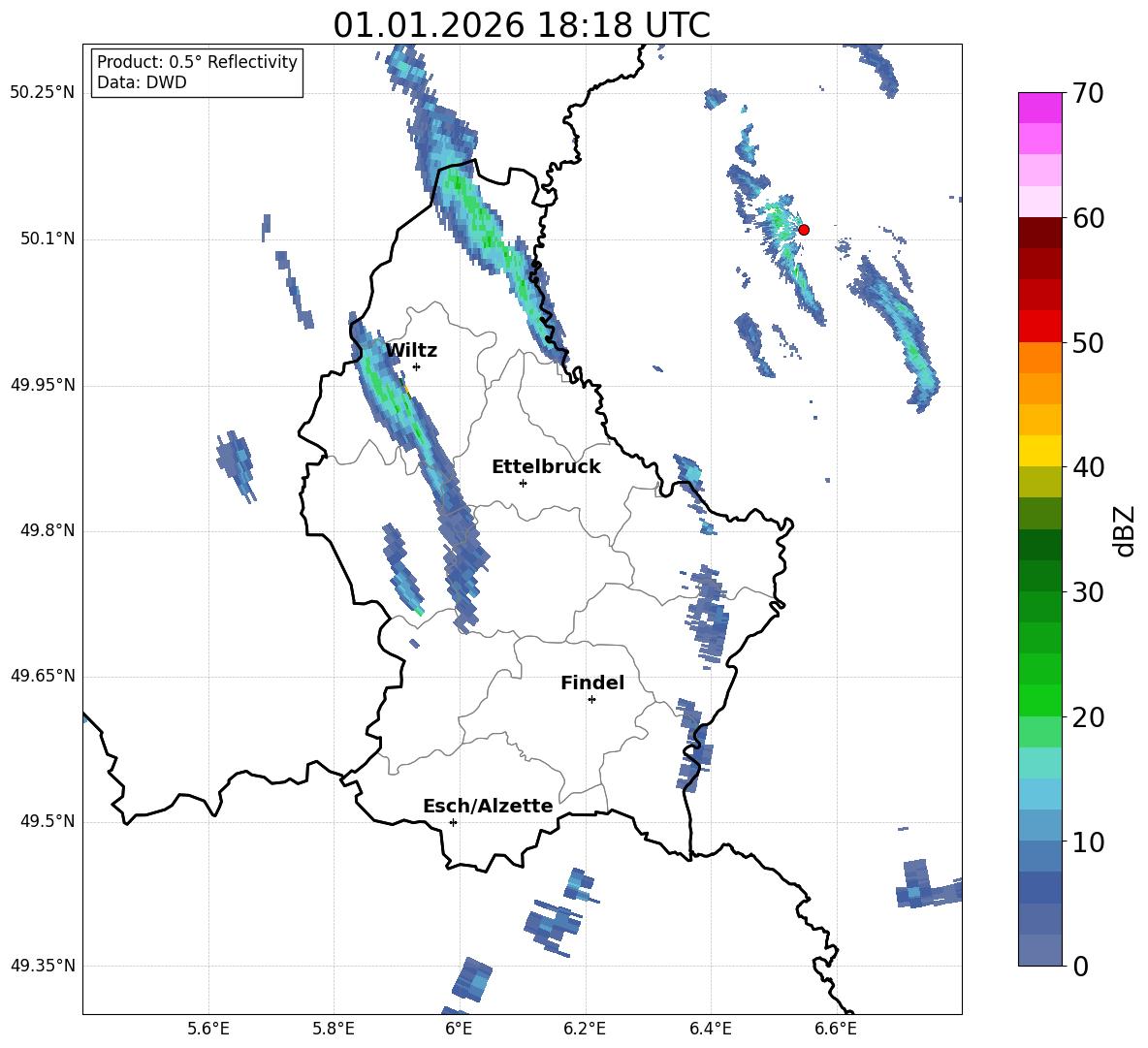Click the red radar site marker dot
1148x1048 pixels.
pos(803,230)
